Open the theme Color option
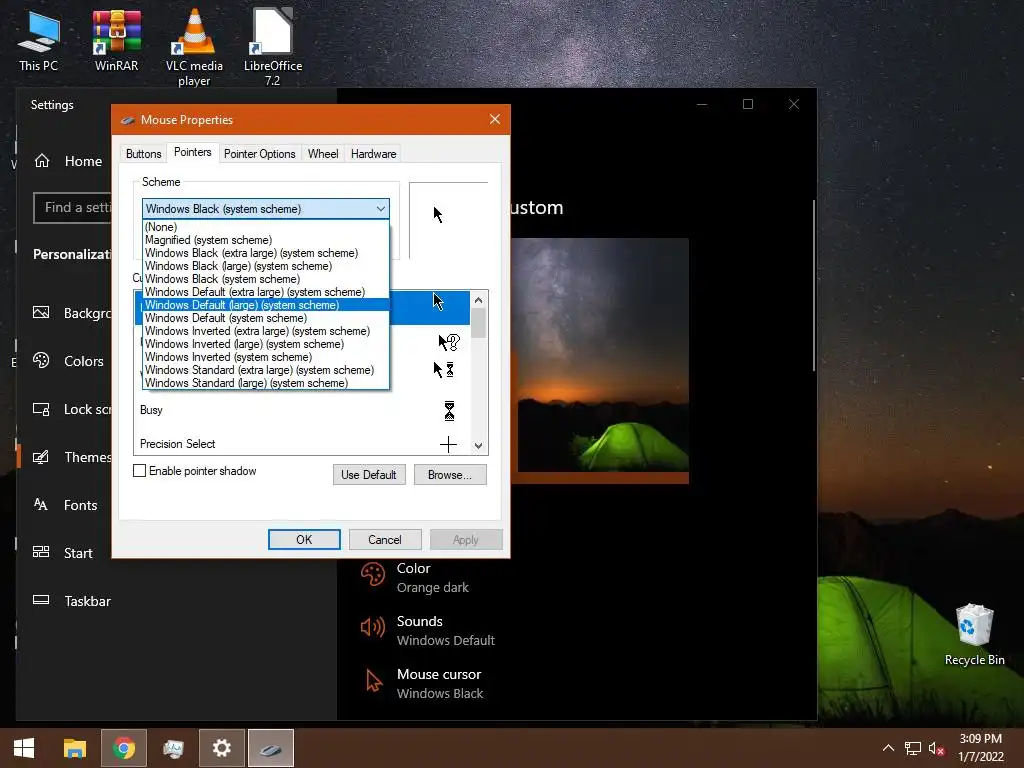Image resolution: width=1024 pixels, height=768 pixels. tap(414, 577)
